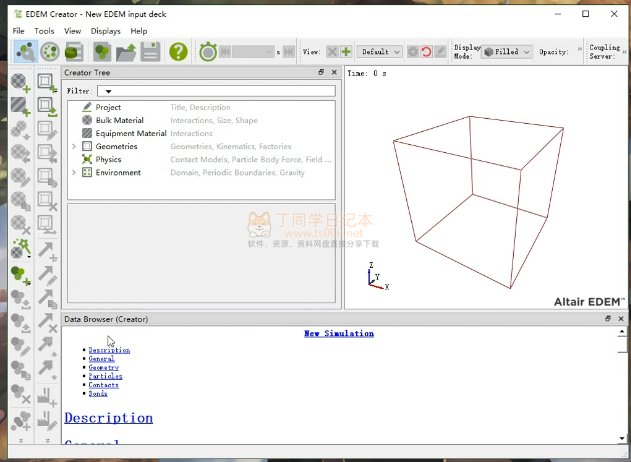Click the Creator mode icon in toolbar
The width and height of the screenshot is (631, 462).
click(x=22, y=51)
